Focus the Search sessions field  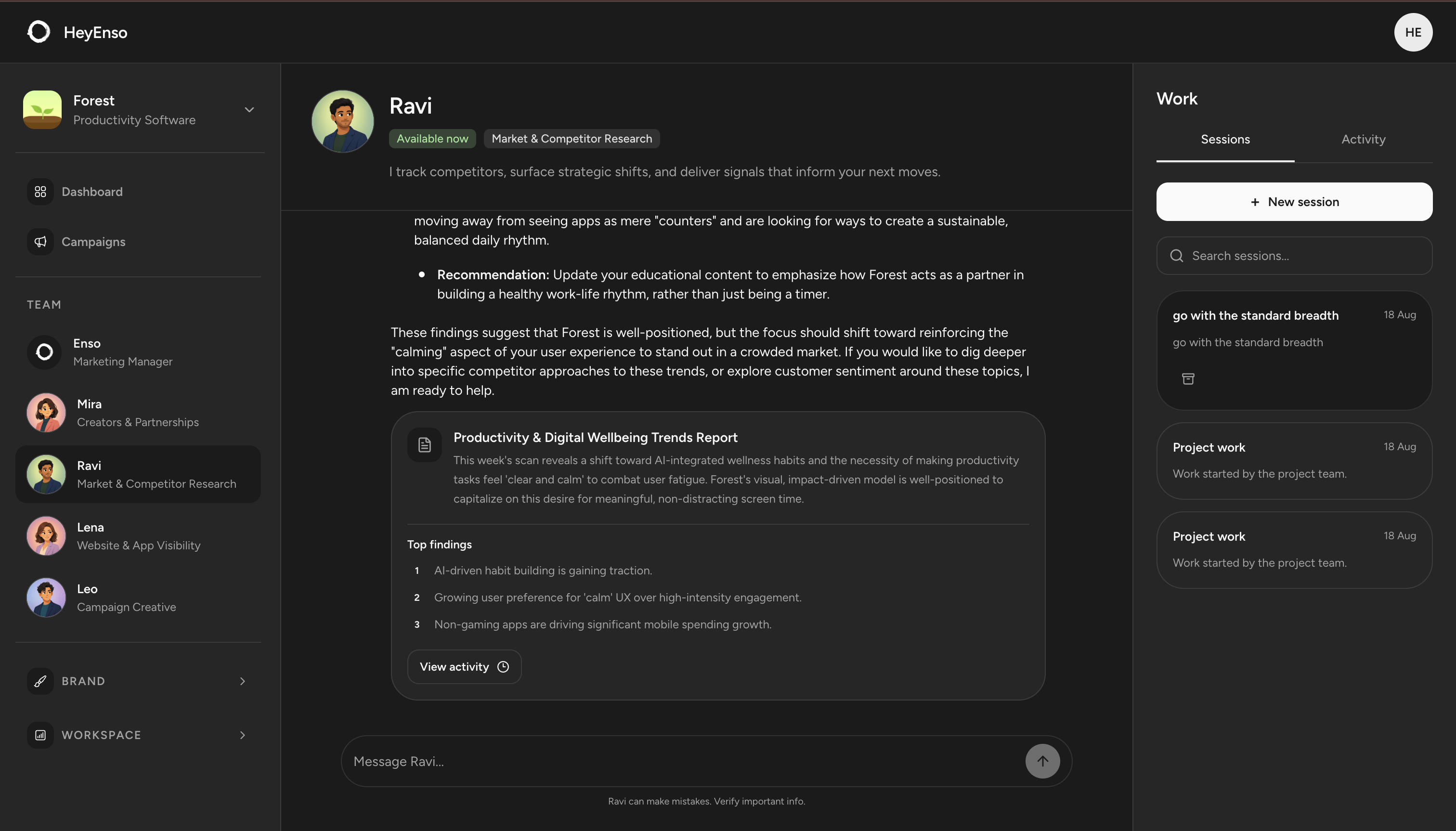click(1294, 256)
